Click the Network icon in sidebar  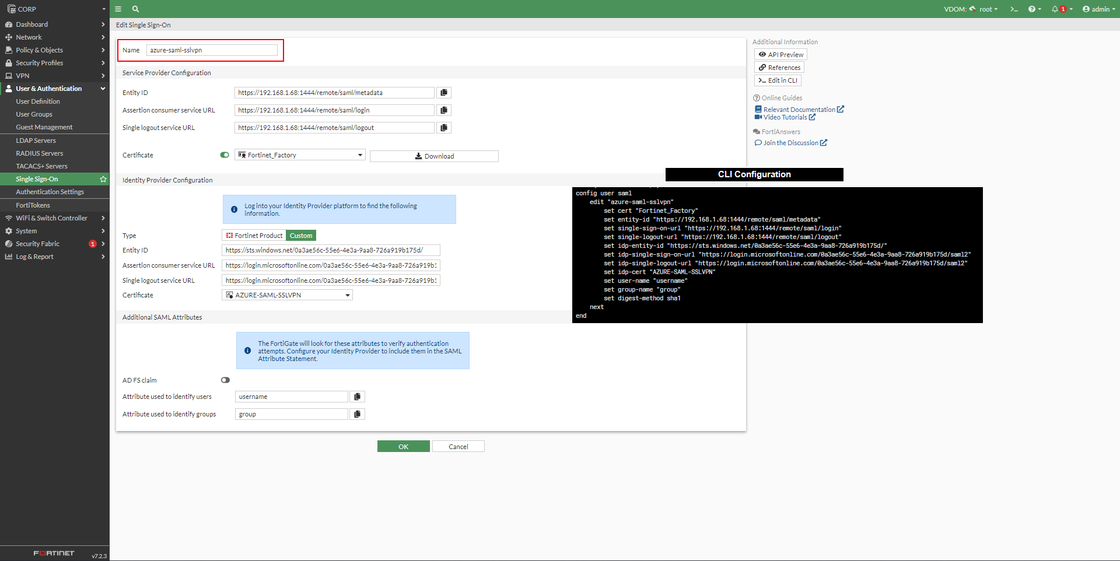(9, 37)
